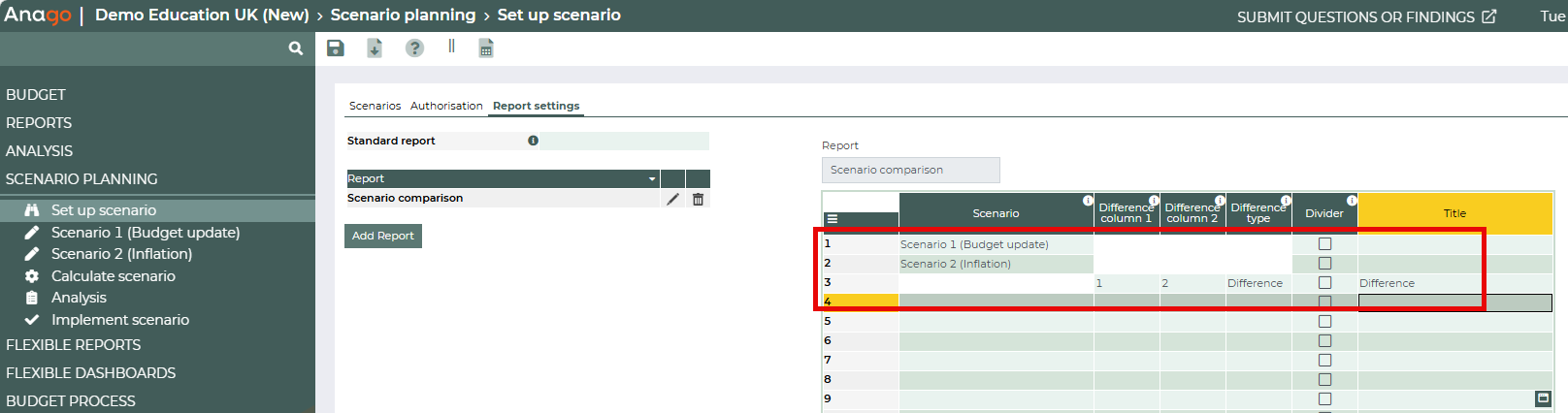The height and width of the screenshot is (413, 1568).
Task: Delete Scenario comparison report with trash icon
Action: coord(698,199)
